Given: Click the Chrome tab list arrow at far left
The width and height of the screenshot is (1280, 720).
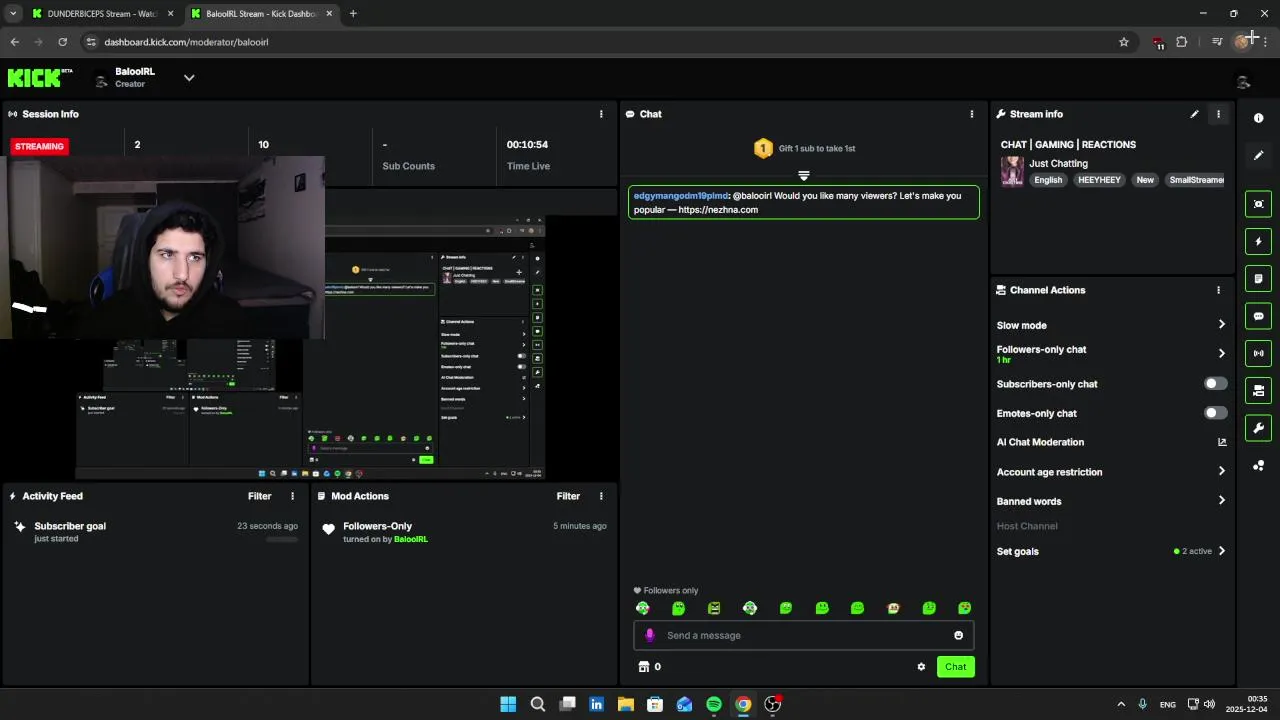Looking at the screenshot, I should [x=13, y=14].
